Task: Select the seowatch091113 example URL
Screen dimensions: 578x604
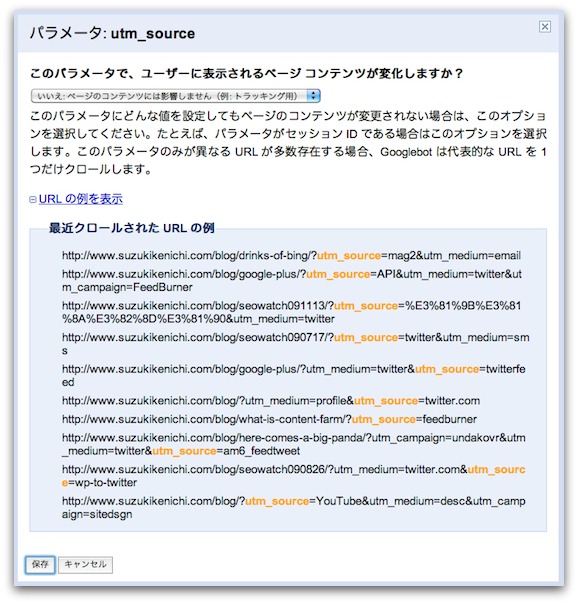Action: click(x=292, y=312)
